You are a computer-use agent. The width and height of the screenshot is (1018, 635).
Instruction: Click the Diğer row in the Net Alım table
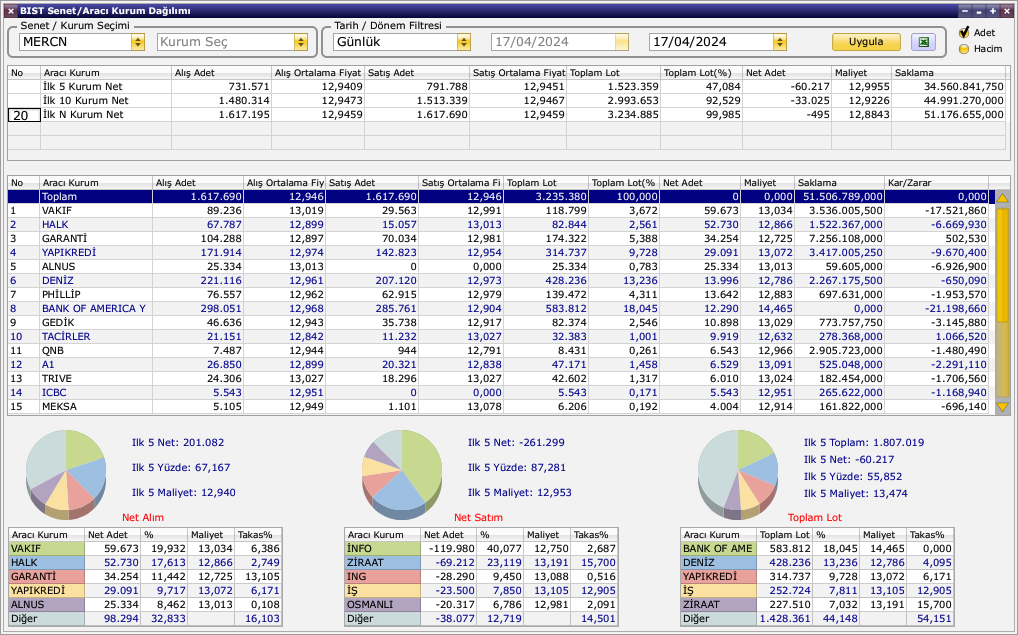point(145,619)
